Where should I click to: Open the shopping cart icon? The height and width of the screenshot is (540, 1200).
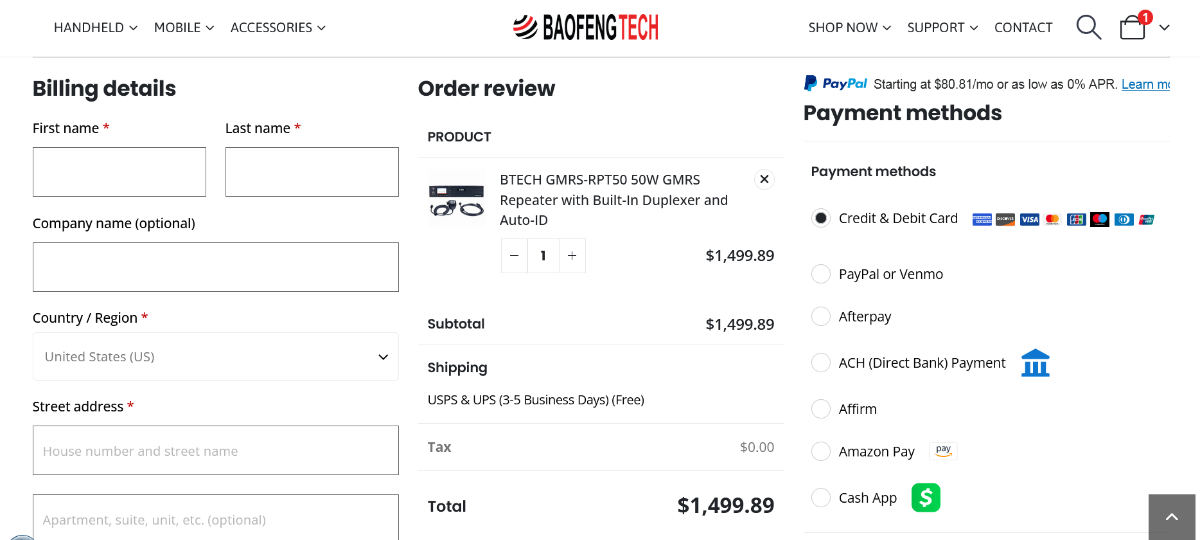click(x=1133, y=27)
